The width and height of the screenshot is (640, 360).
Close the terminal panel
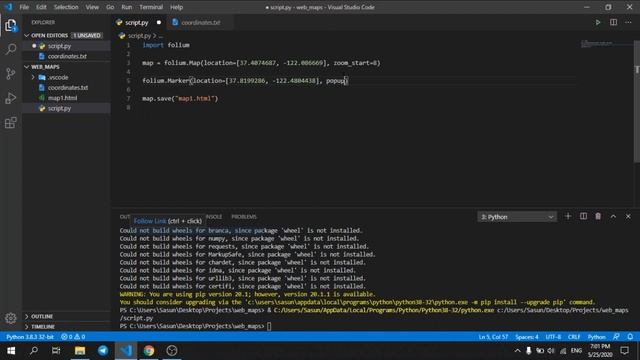(x=628, y=216)
